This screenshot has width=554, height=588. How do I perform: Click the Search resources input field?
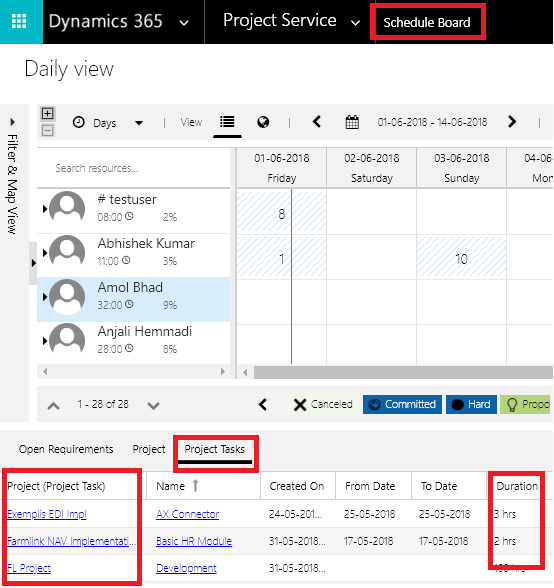point(135,168)
